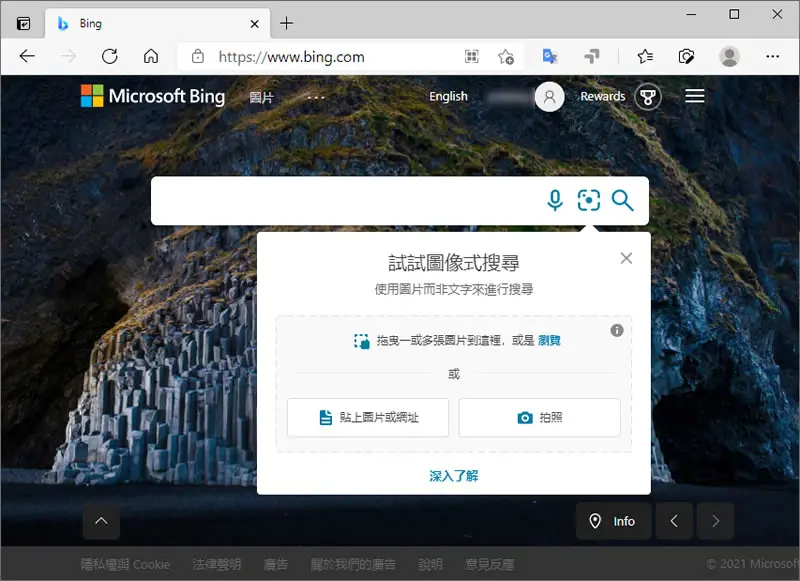Expand the bottom up-chevron panel
Screen dimensions: 800x581
coord(102,521)
